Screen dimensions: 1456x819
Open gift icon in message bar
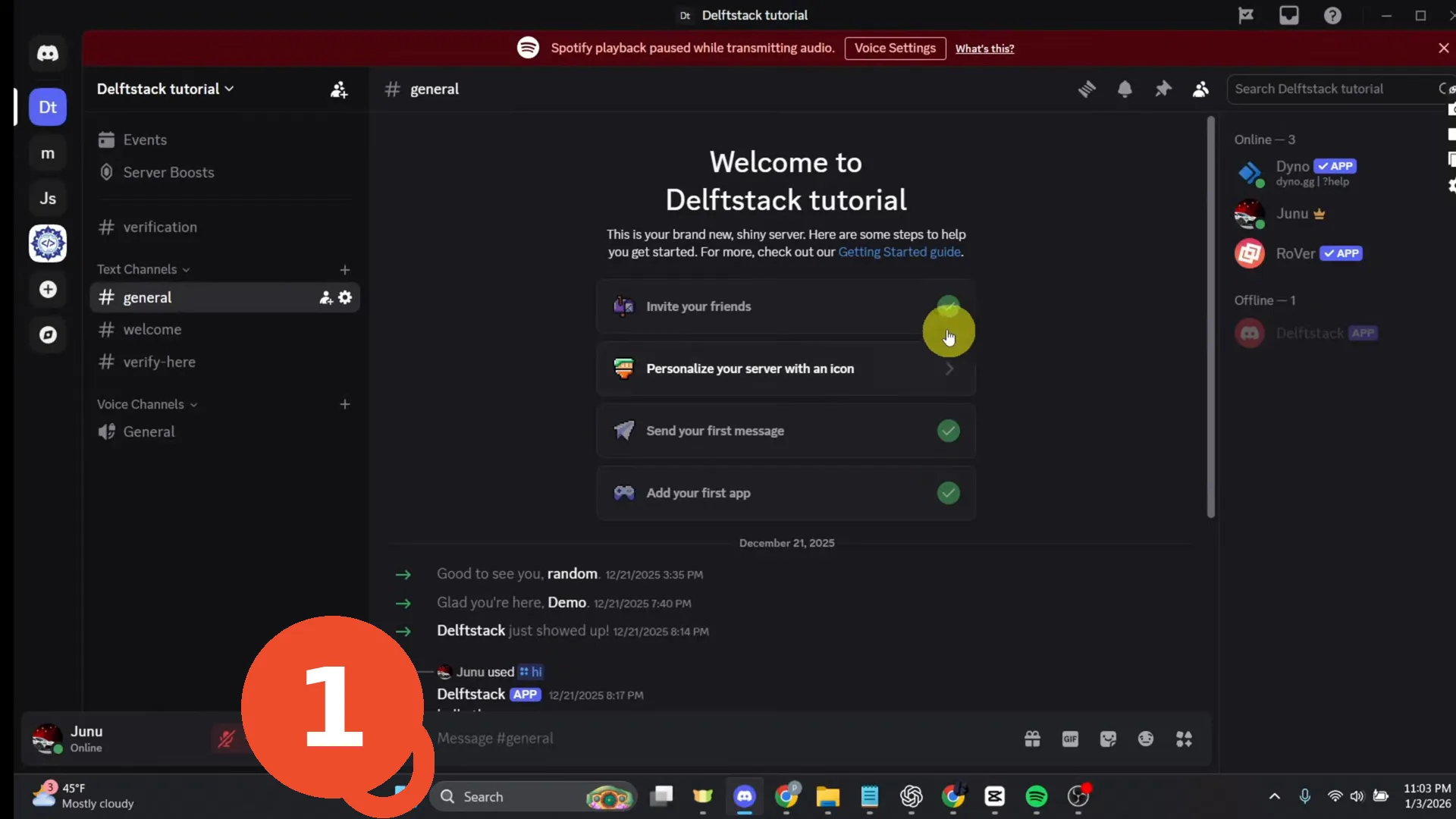1032,739
